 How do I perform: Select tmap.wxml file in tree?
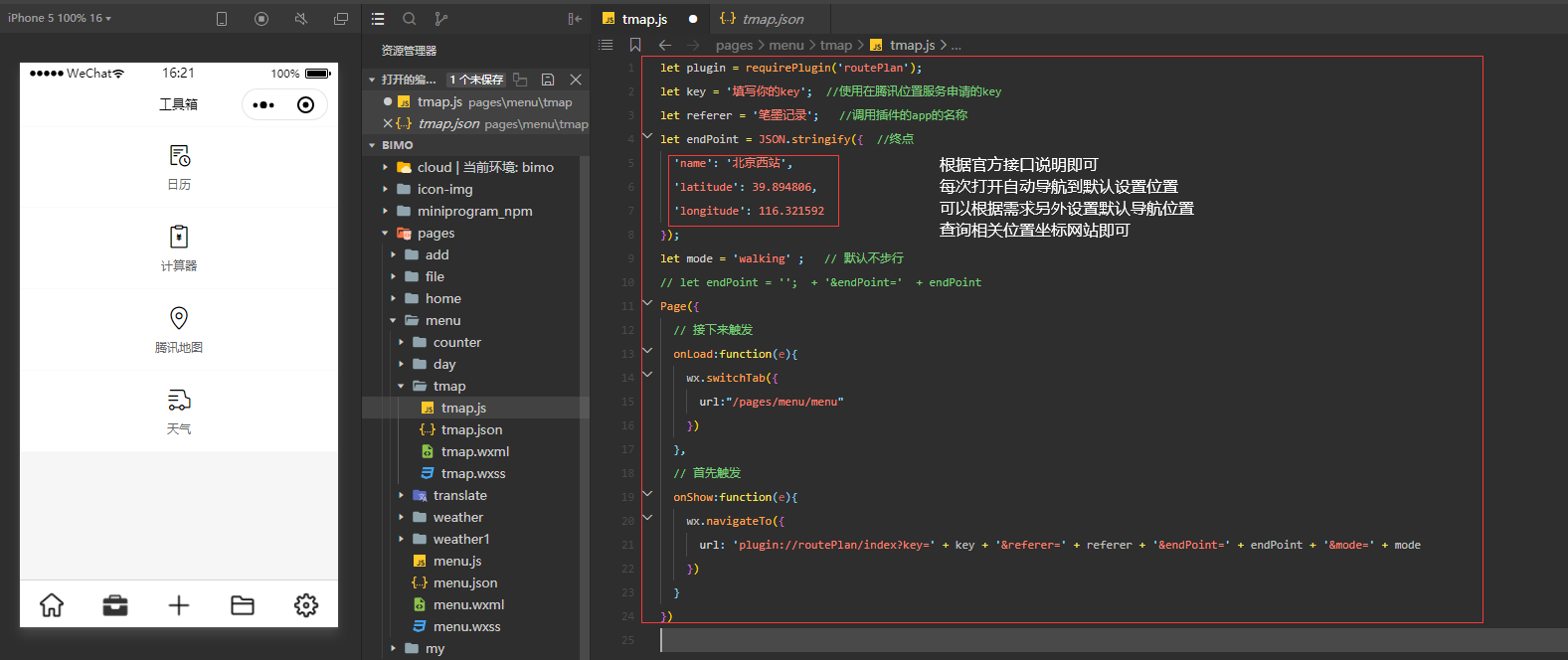coord(475,451)
